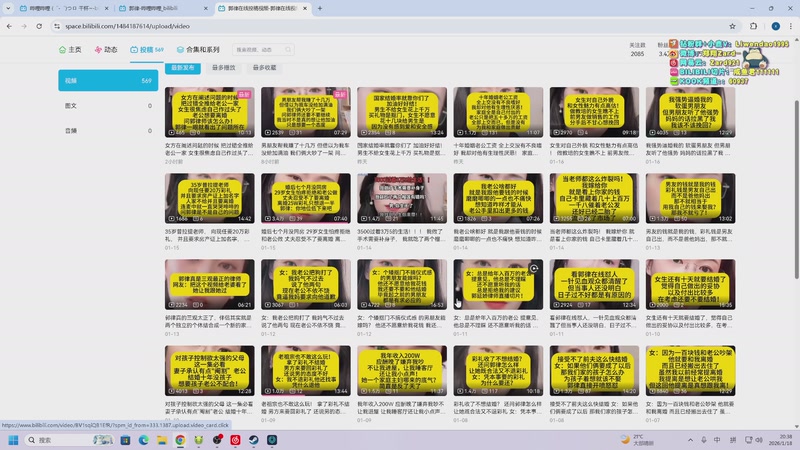Open Microsoft Edge from taskbar

point(143,440)
